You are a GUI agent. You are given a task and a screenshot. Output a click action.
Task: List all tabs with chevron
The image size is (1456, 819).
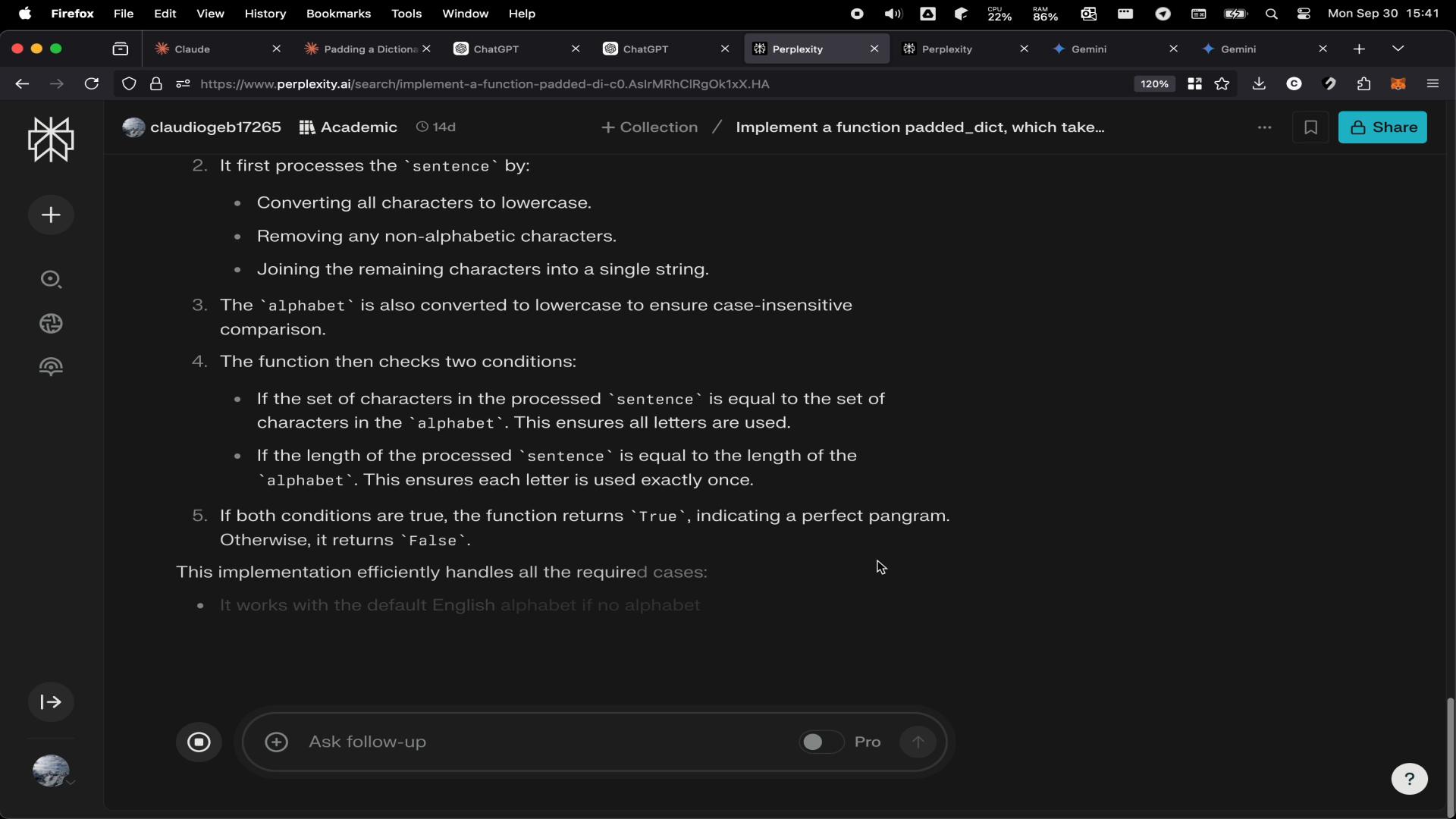click(1398, 49)
